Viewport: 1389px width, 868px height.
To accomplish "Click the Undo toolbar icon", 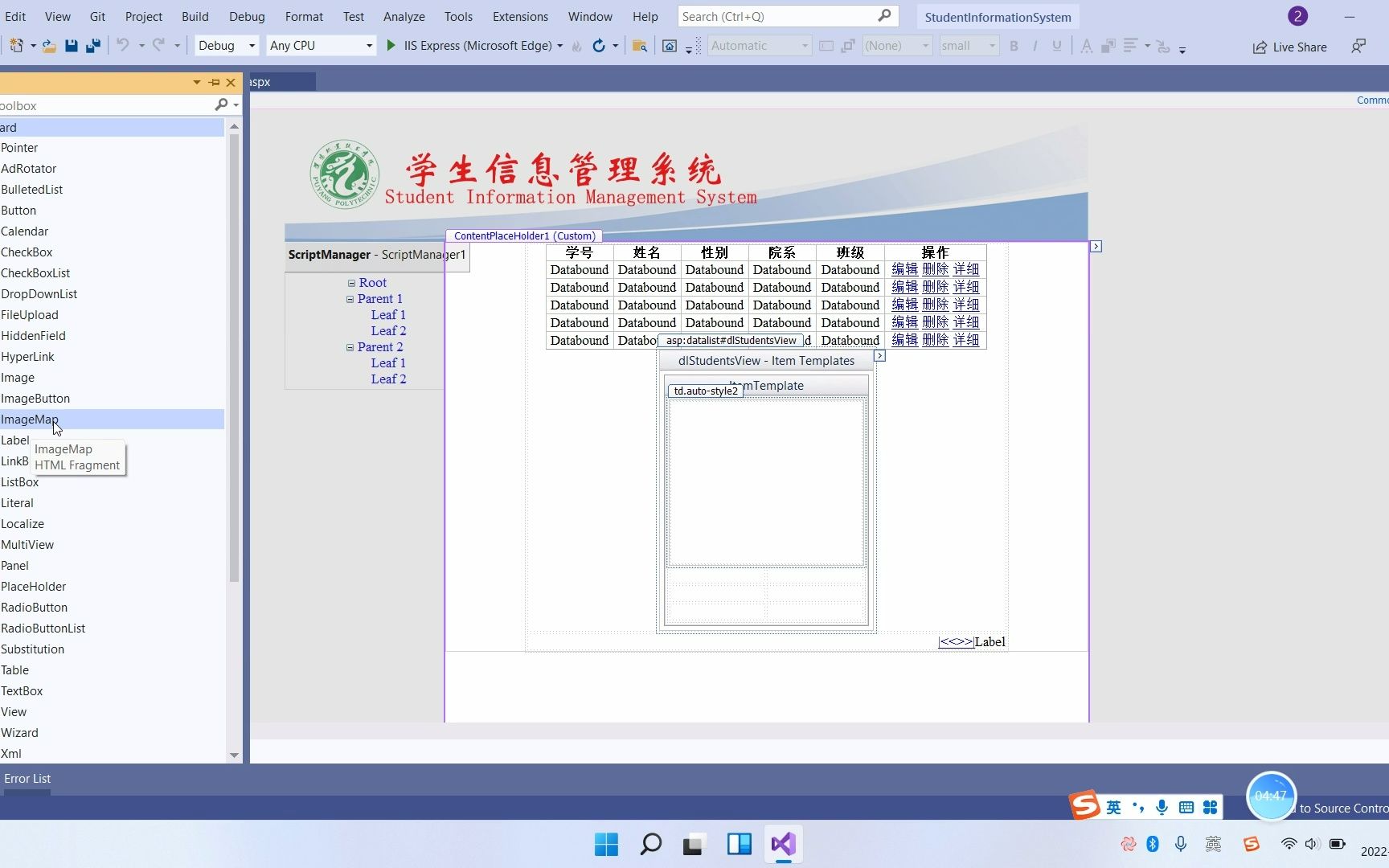I will click(x=123, y=46).
